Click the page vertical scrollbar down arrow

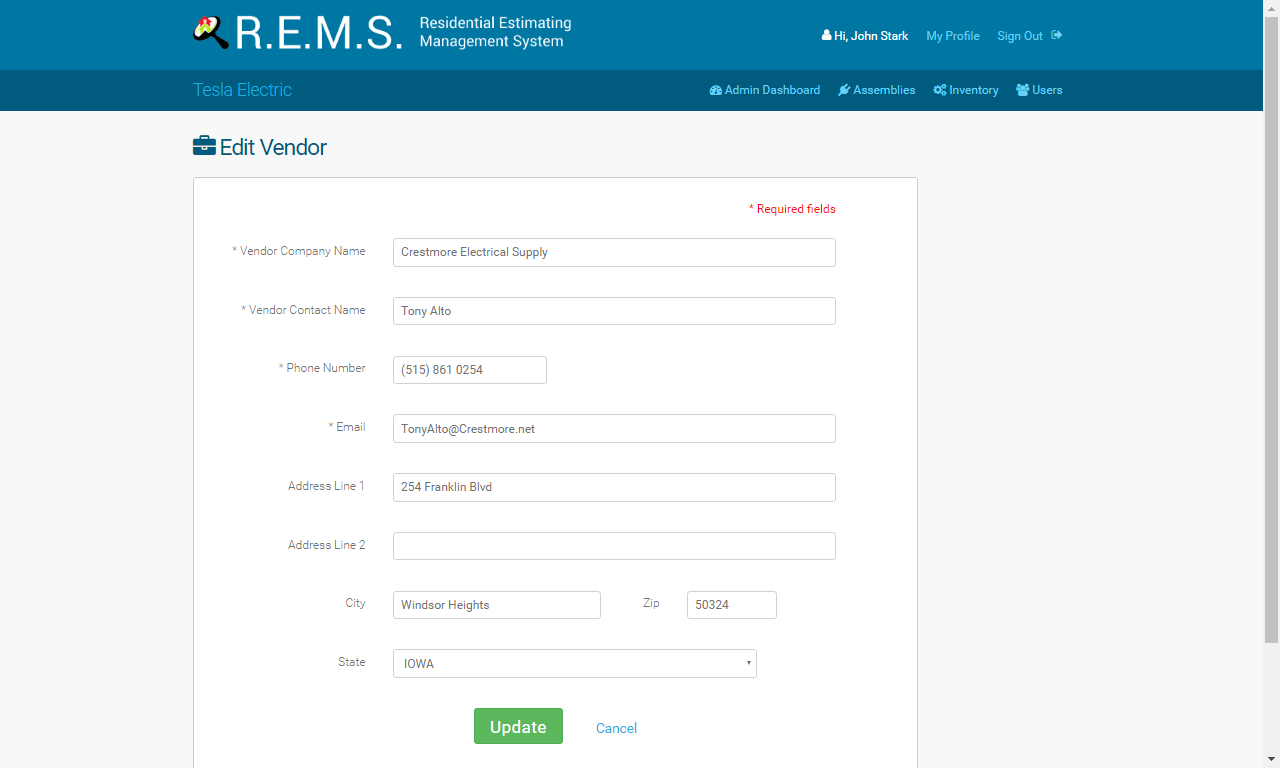[1271, 759]
